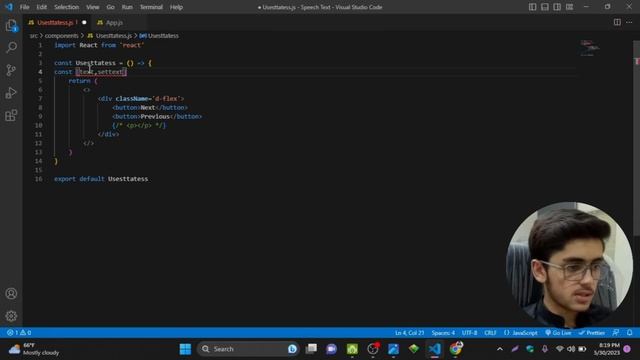This screenshot has width=640, height=360.
Task: Toggle Secondary Side Bar layout icon
Action: point(557,7)
